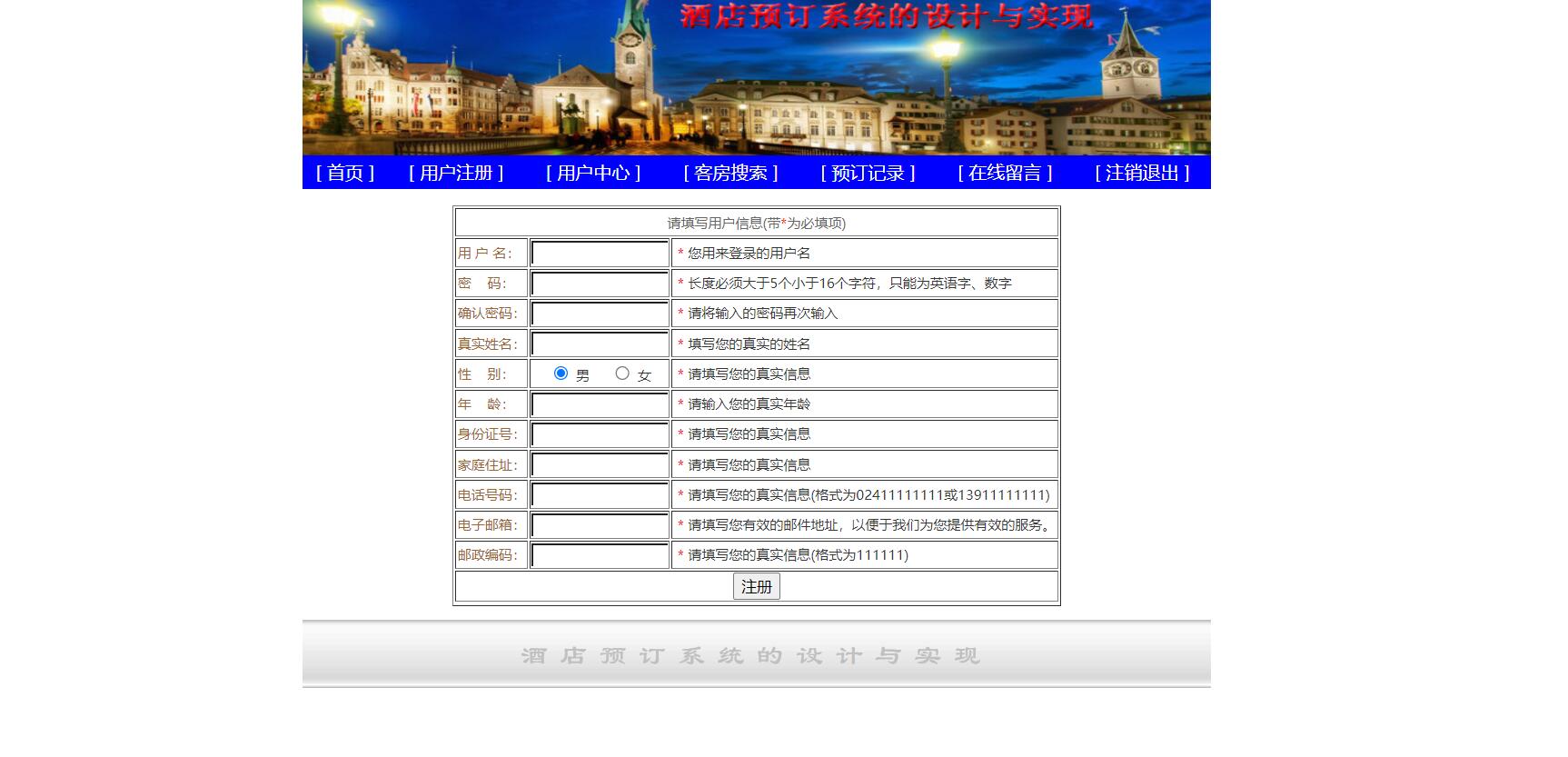The width and height of the screenshot is (1568, 757).
Task: Click the 身份证号 label
Action: pyautogui.click(x=488, y=434)
